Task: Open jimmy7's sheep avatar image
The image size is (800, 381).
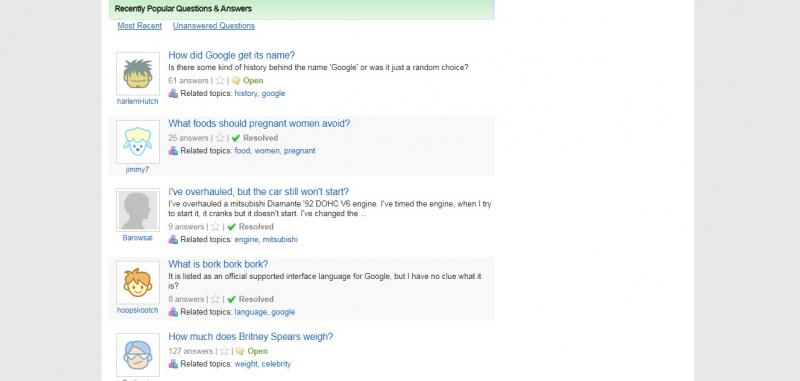Action: 138,142
